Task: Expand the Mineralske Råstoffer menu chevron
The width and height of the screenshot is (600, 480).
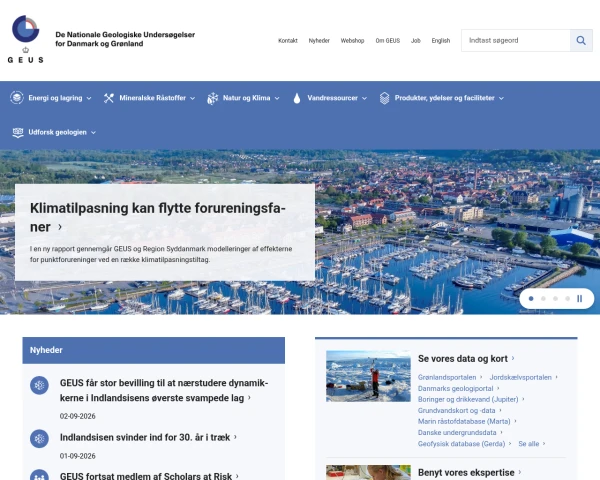Action: [192, 98]
